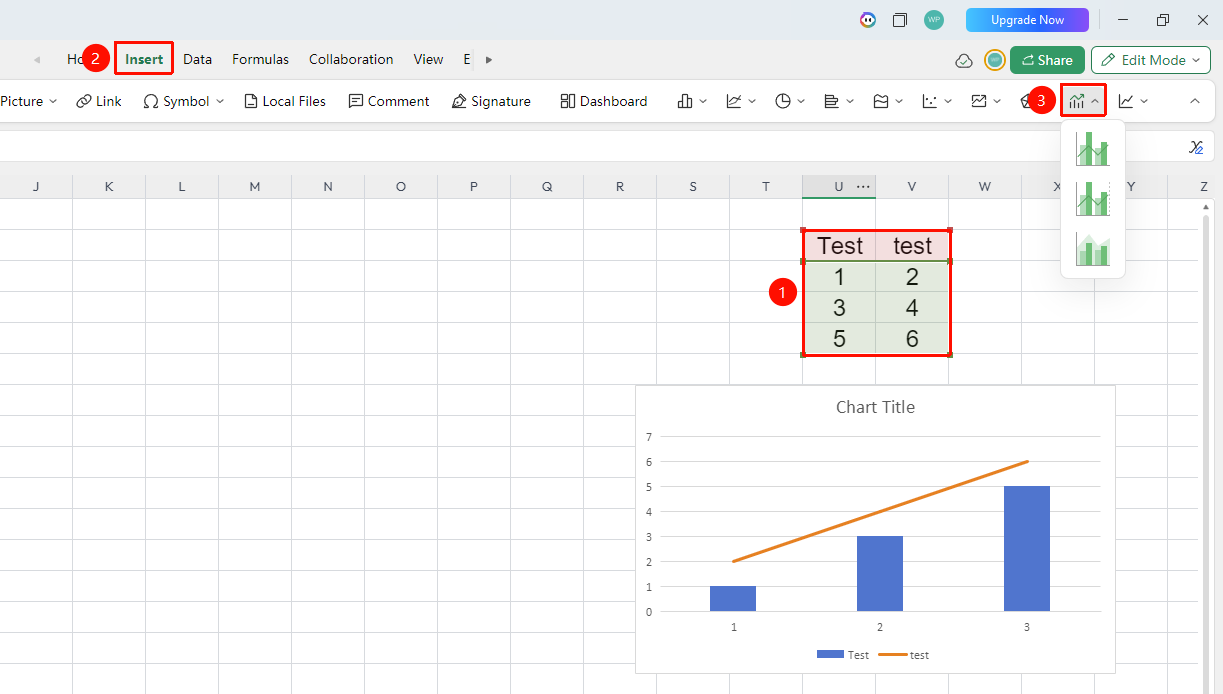Click the stock chart icon
This screenshot has height=694, width=1223.
(x=979, y=101)
